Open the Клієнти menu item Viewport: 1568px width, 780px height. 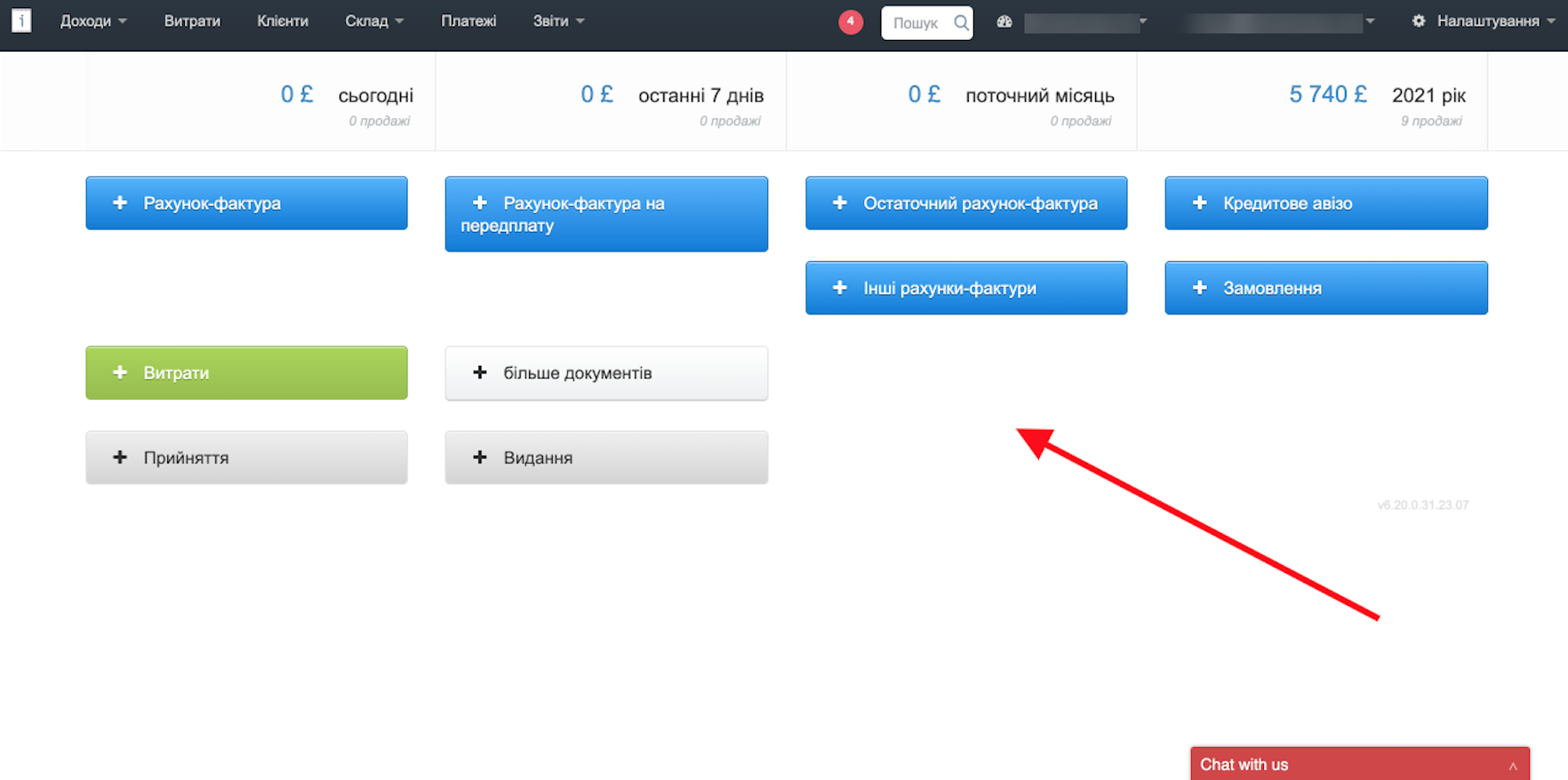[283, 21]
